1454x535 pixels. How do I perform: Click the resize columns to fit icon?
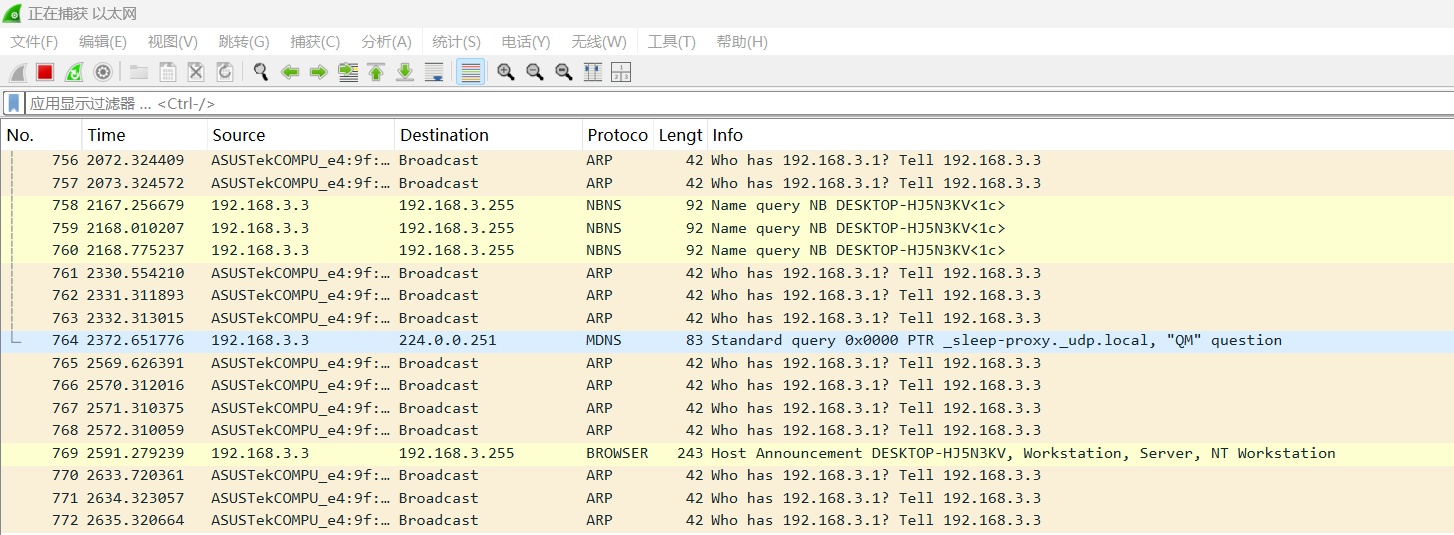(592, 72)
